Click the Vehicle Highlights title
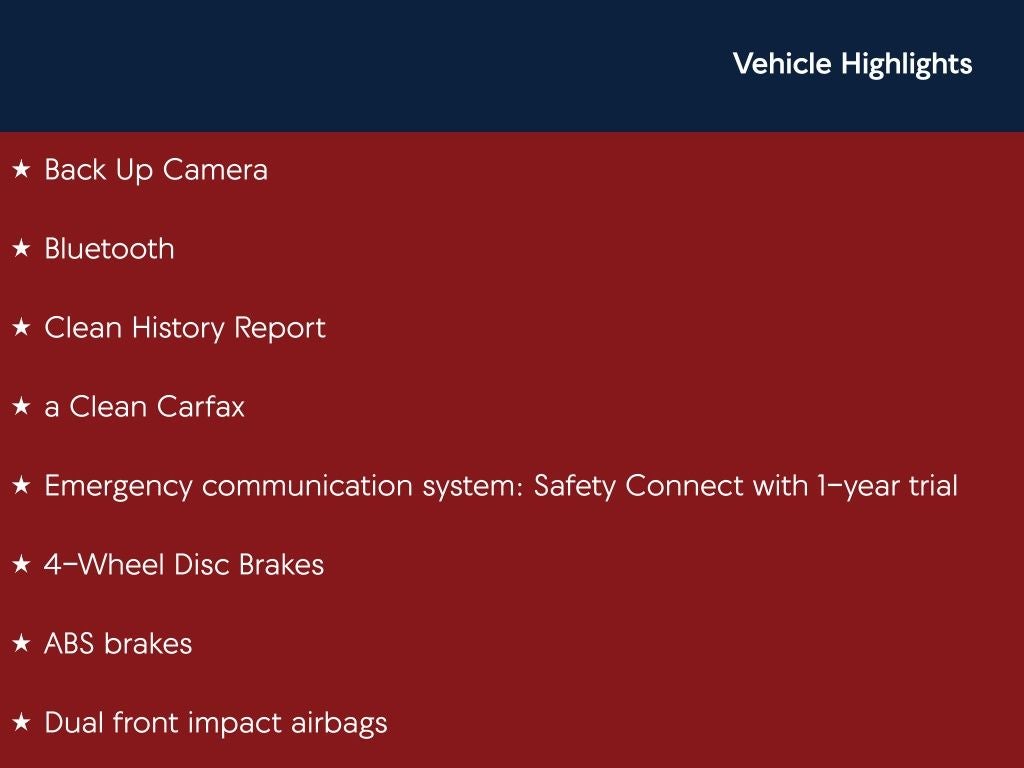This screenshot has width=1024, height=768. [852, 64]
